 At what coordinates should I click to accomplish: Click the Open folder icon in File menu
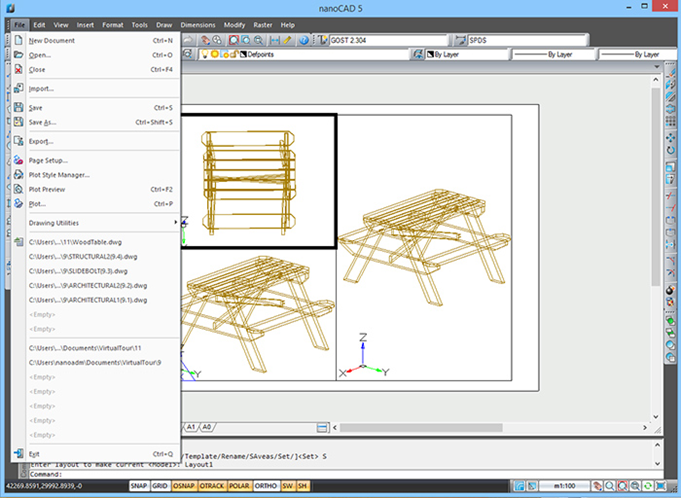coord(19,55)
